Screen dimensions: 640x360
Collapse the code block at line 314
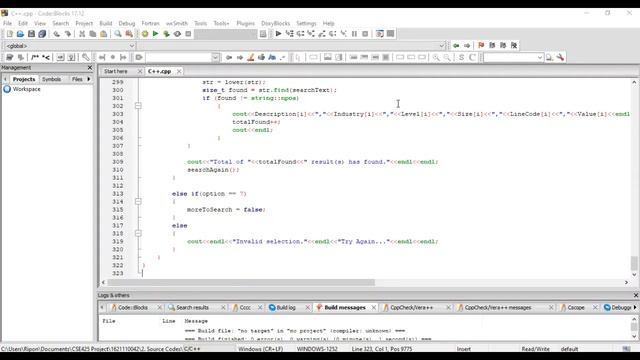(x=138, y=202)
